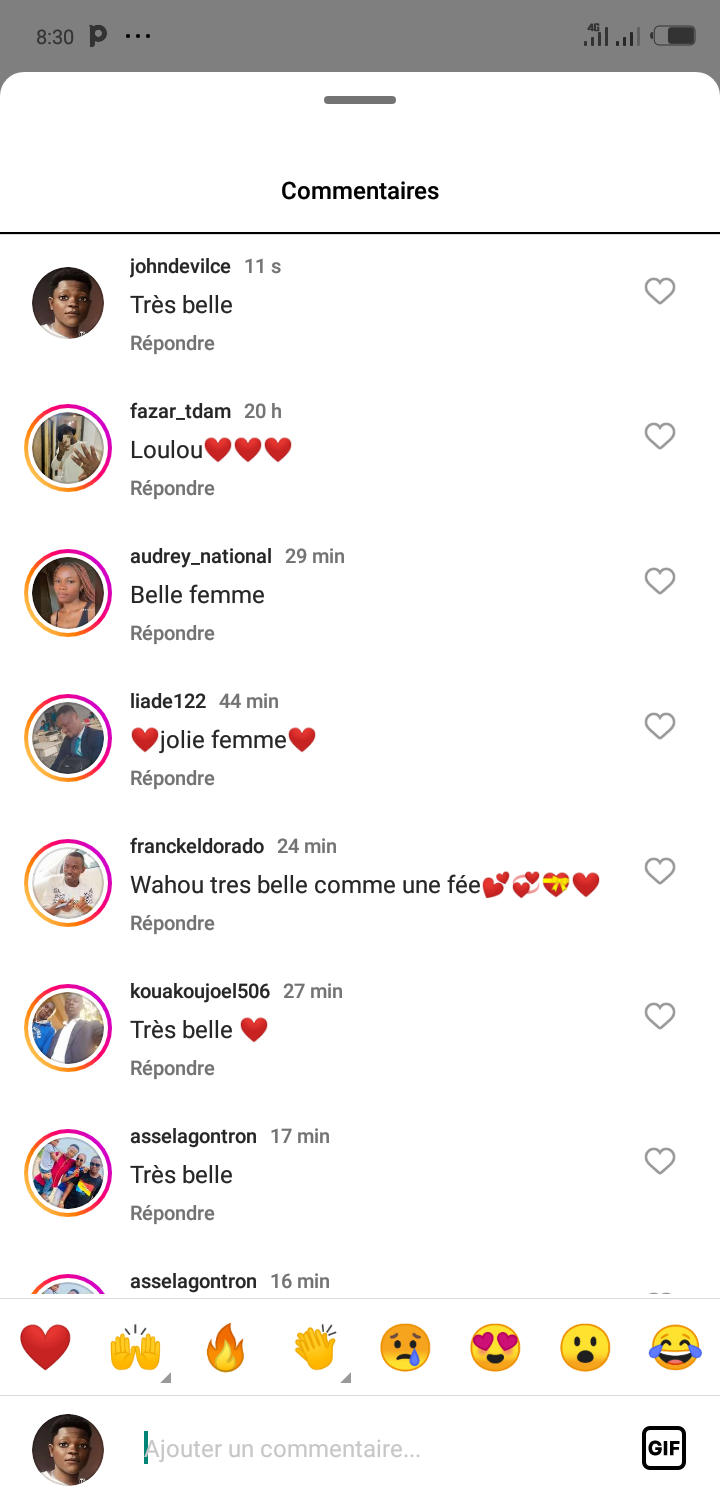The image size is (720, 1500).
Task: View fazar_tdam's story from avatar
Action: [x=68, y=448]
